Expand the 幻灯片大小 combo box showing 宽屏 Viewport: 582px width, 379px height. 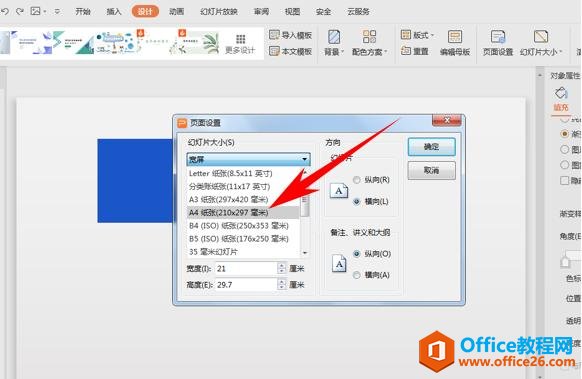(248, 160)
